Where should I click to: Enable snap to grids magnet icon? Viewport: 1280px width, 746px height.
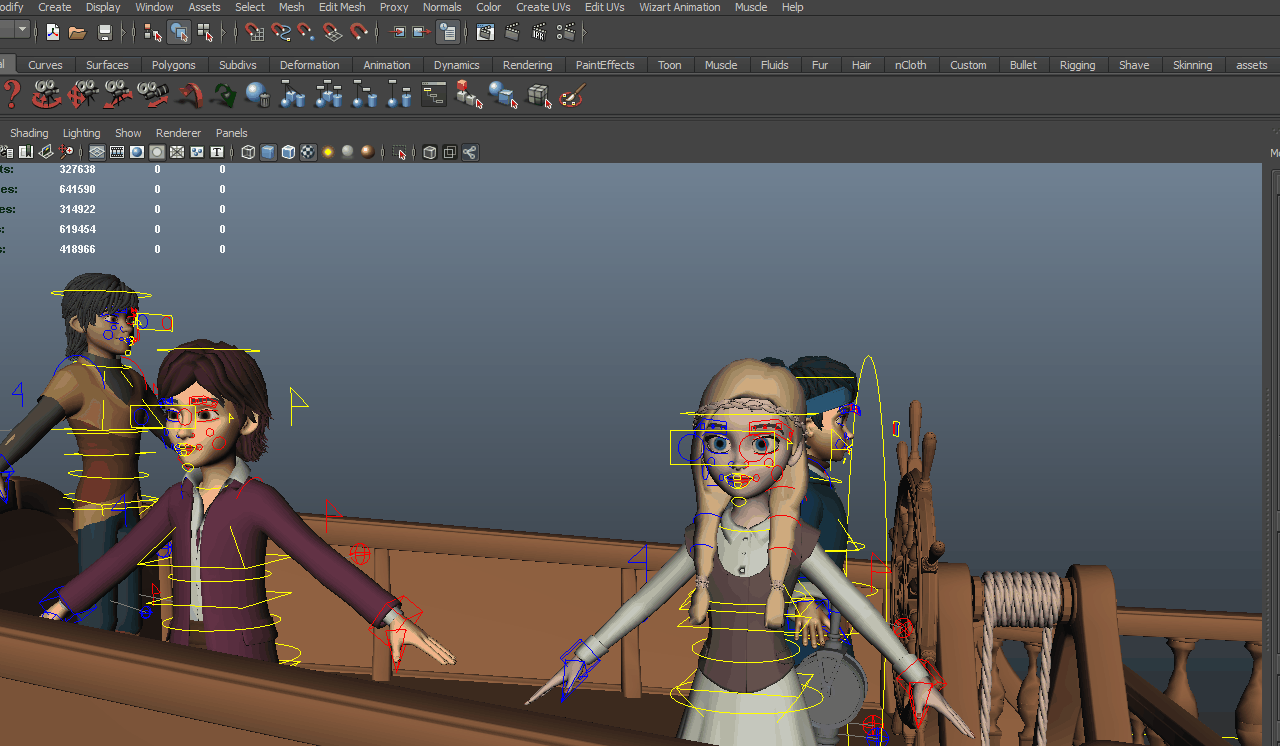[255, 32]
